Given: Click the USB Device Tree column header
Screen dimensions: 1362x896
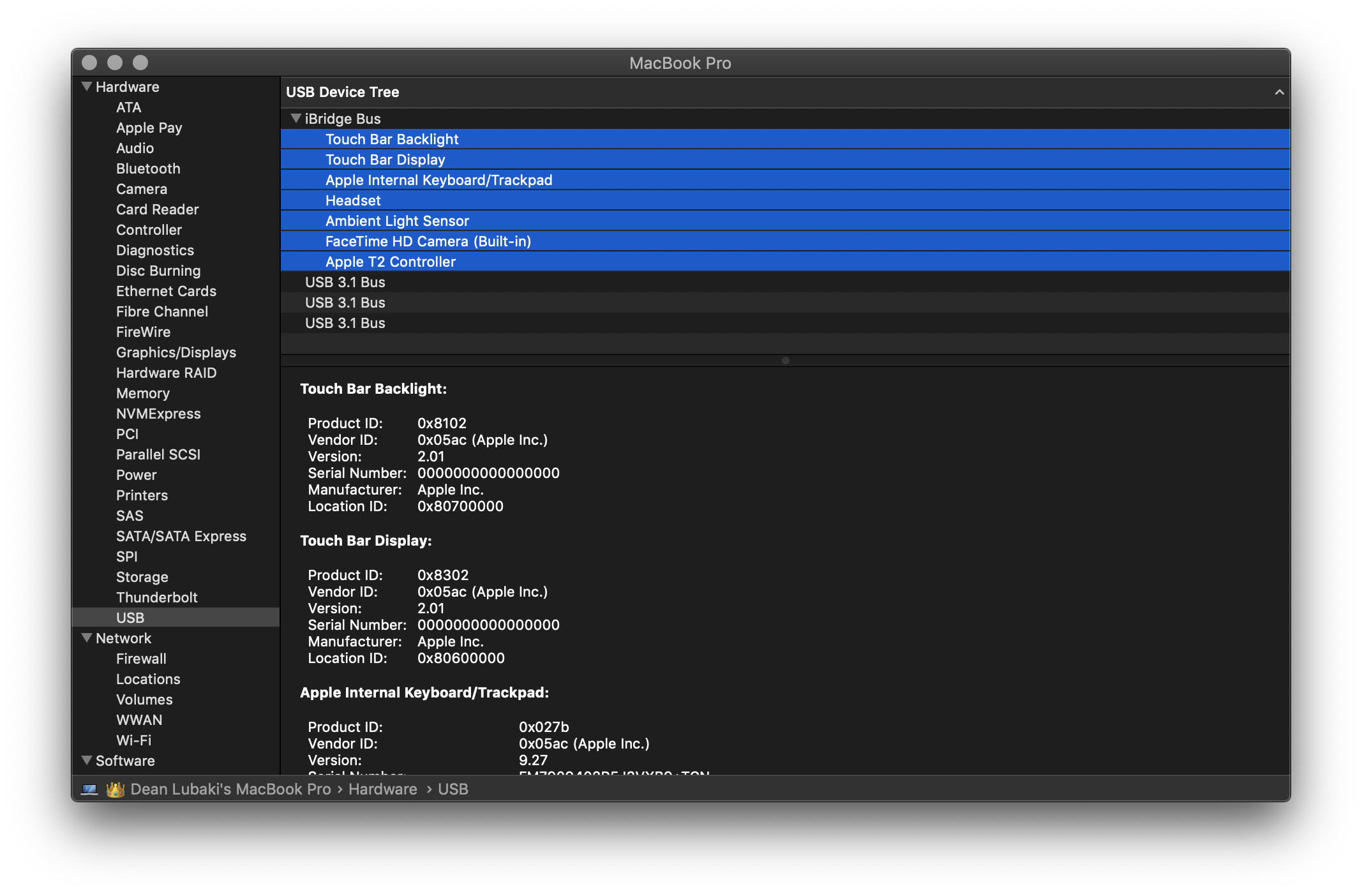Looking at the screenshot, I should pos(785,92).
